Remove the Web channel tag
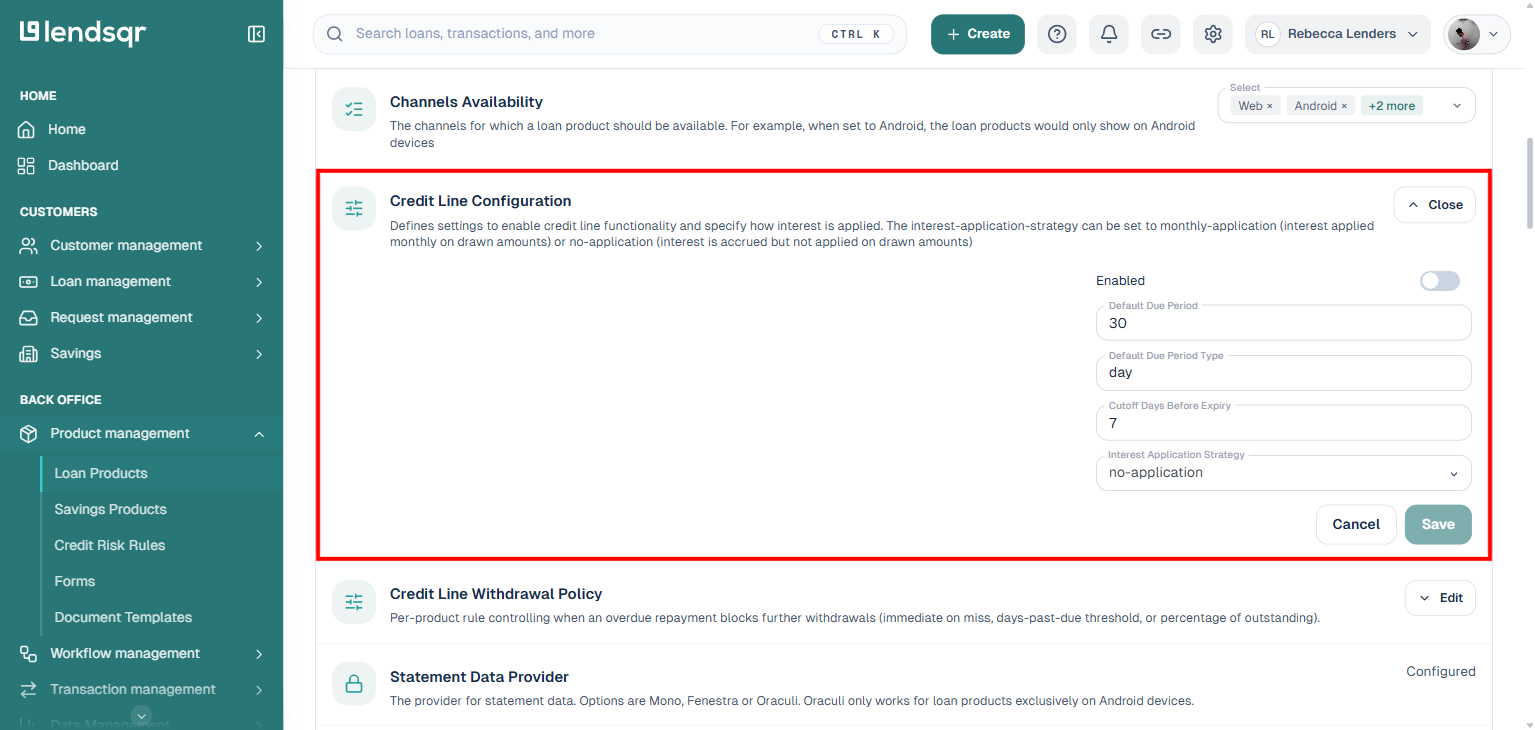 coord(1270,106)
